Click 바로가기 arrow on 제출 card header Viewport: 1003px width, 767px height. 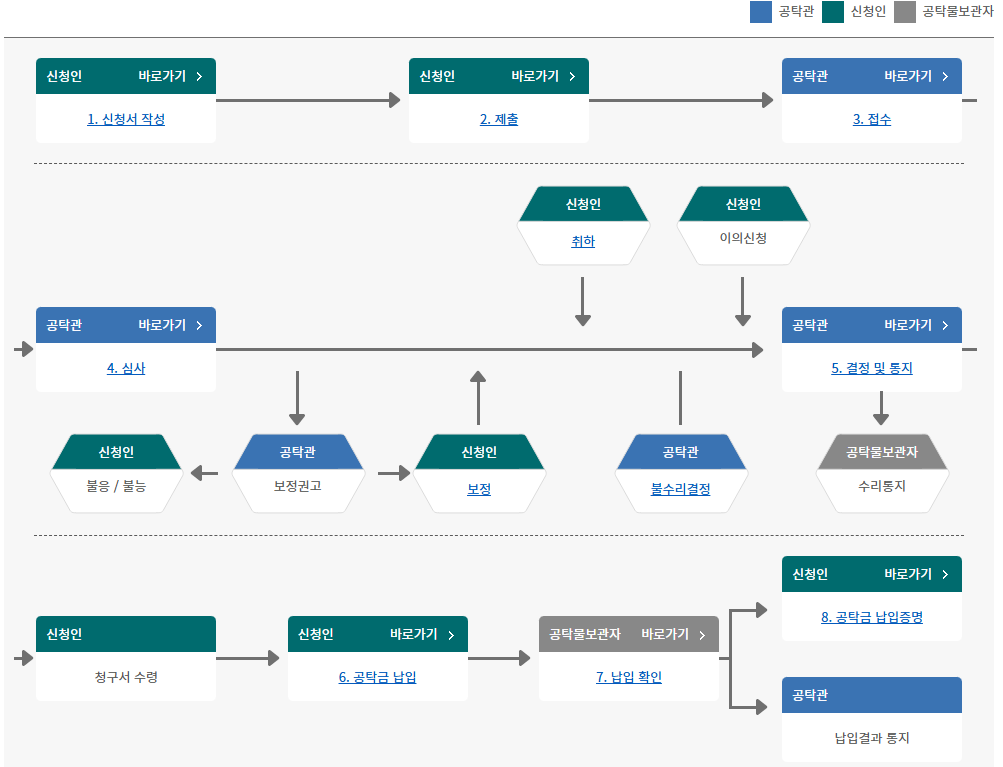pyautogui.click(x=572, y=76)
